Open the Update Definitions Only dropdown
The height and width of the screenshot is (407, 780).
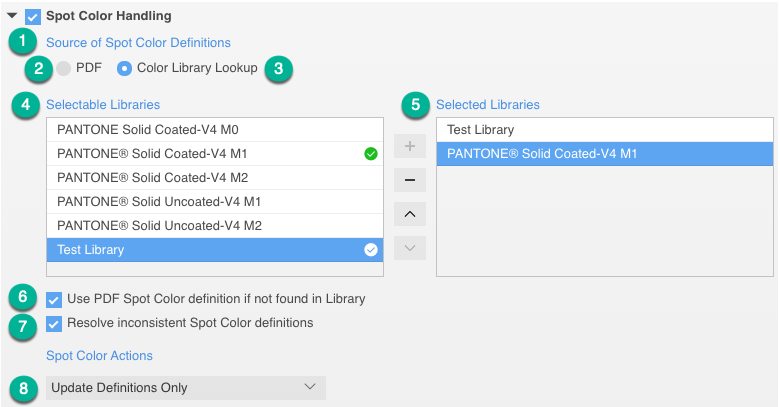pos(186,388)
